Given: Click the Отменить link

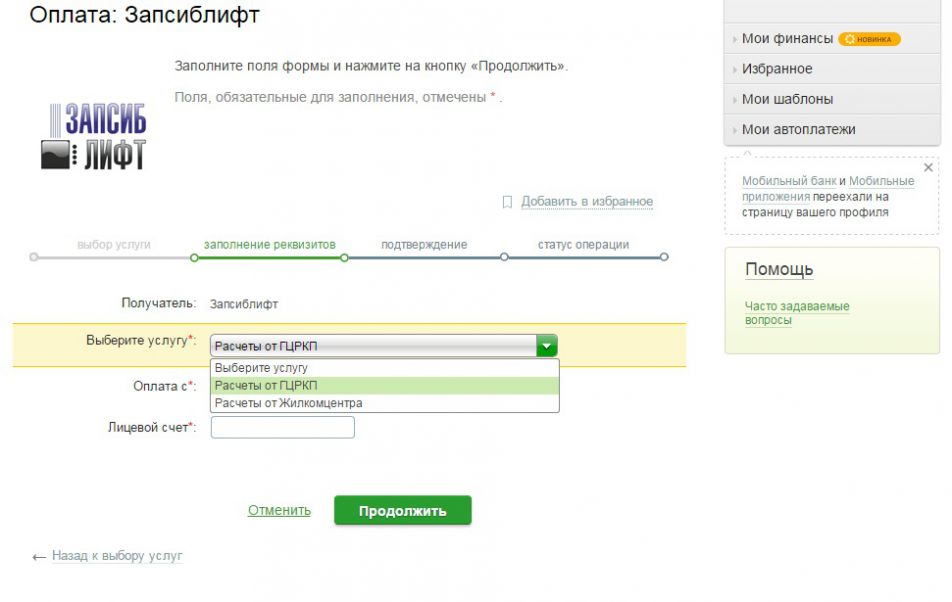Looking at the screenshot, I should pos(279,510).
